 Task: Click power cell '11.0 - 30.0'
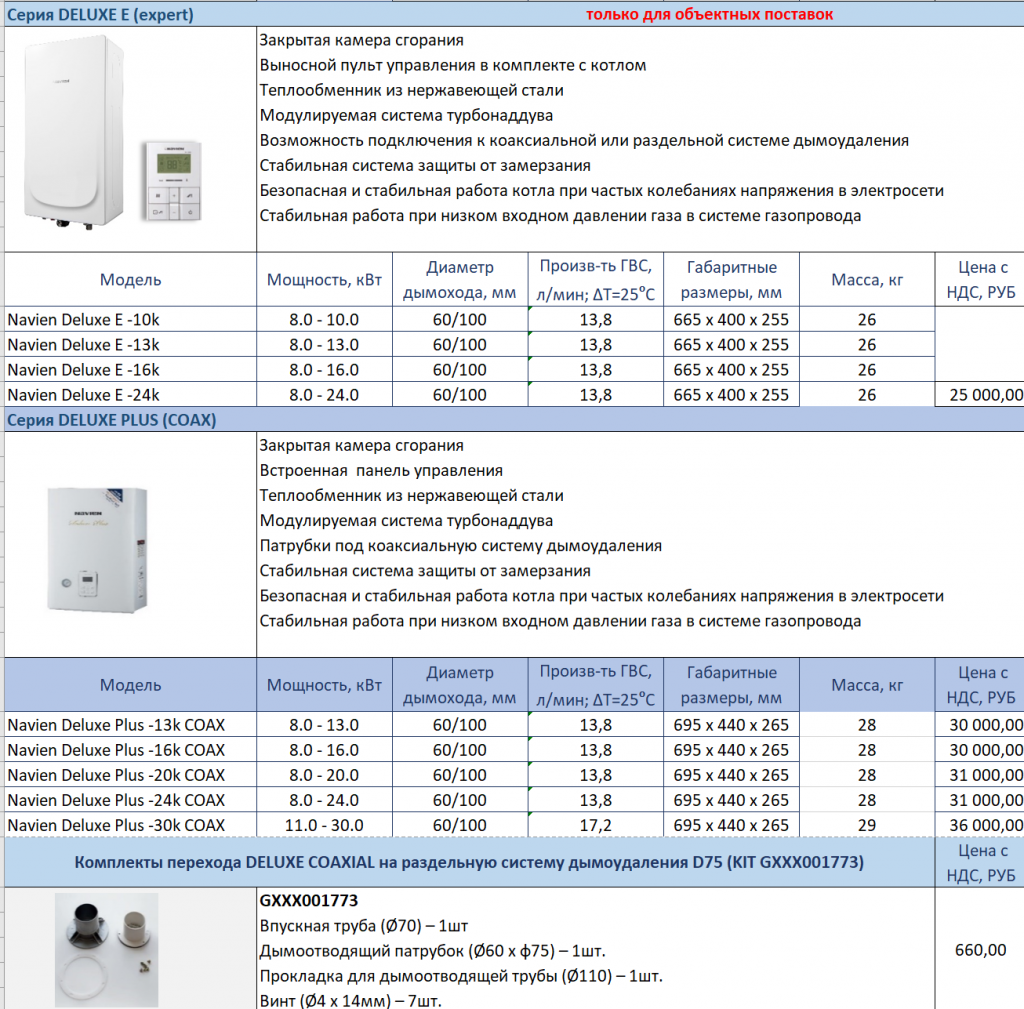click(325, 825)
